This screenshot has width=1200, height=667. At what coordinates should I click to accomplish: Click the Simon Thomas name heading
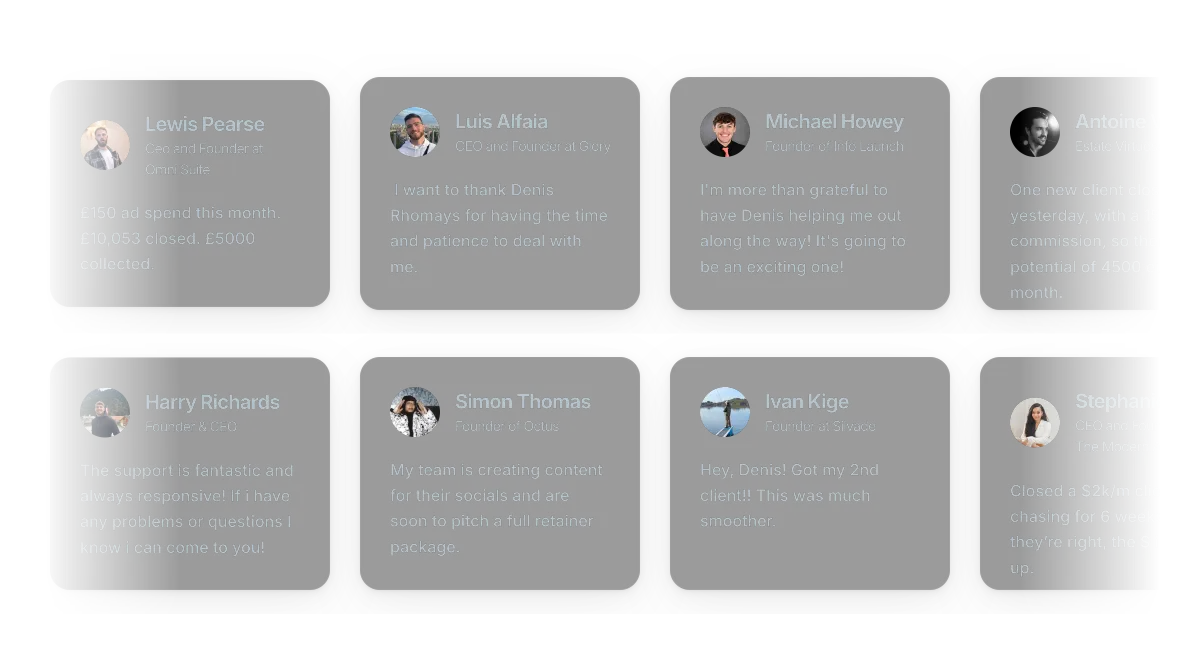tap(523, 401)
